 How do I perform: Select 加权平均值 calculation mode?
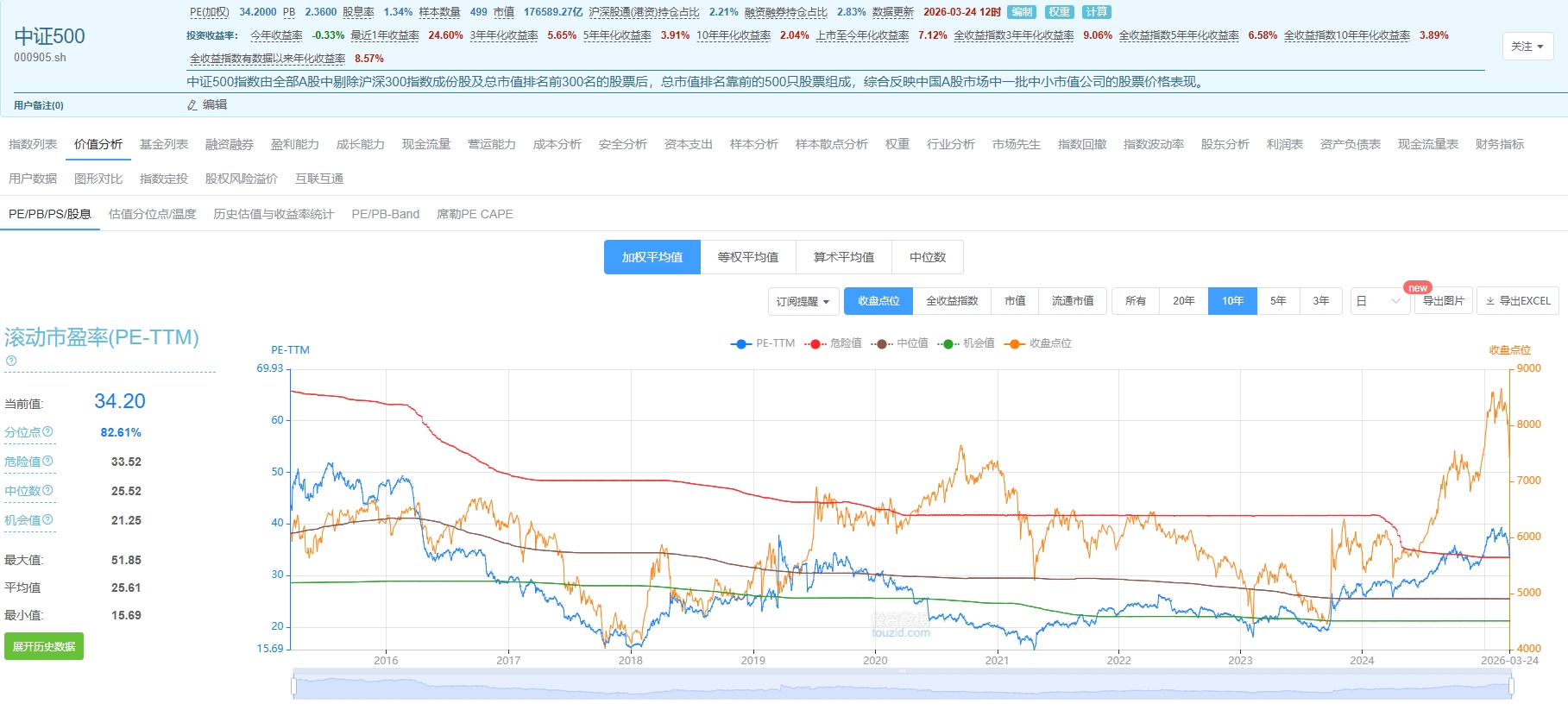coord(652,257)
